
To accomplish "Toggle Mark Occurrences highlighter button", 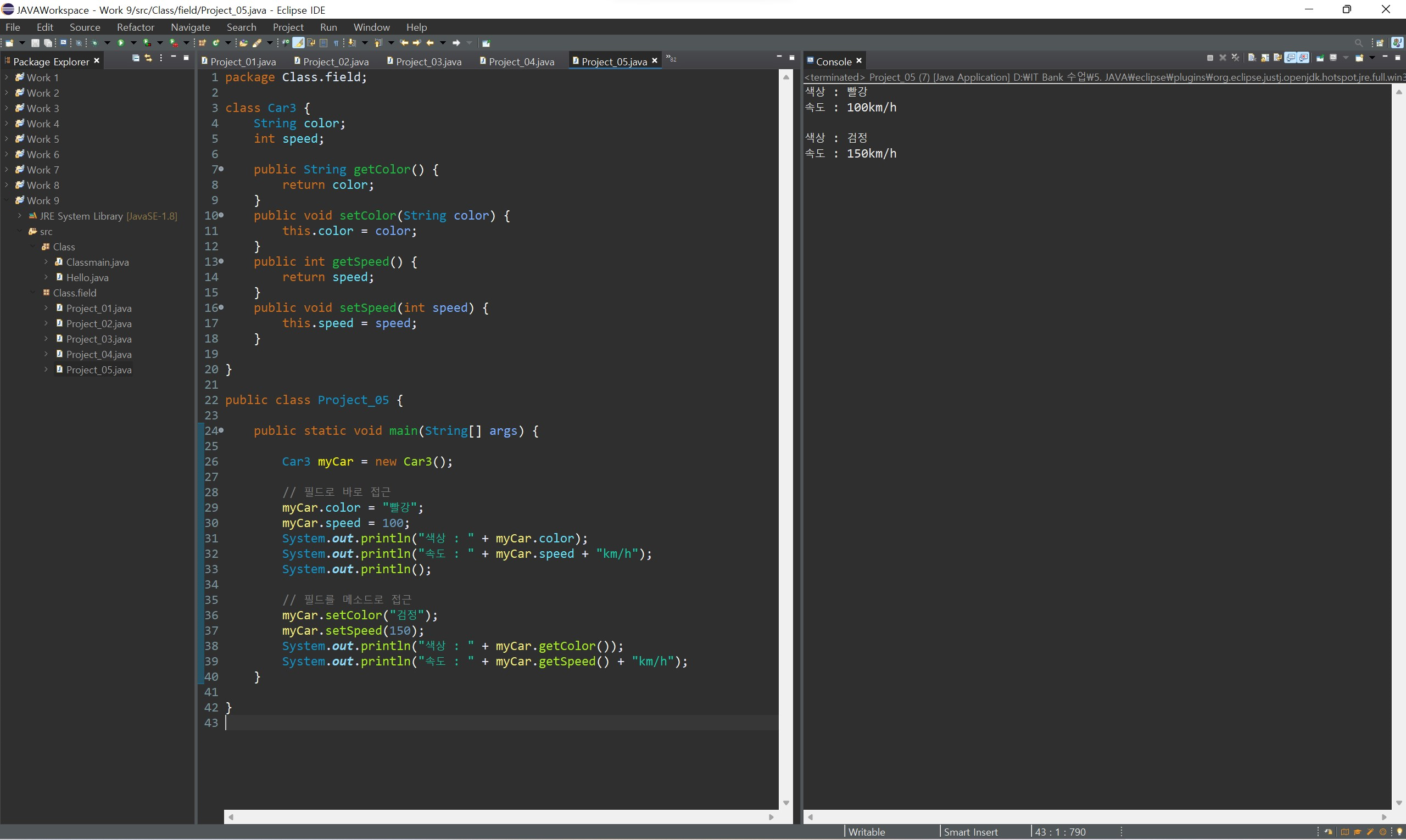I will 298,43.
